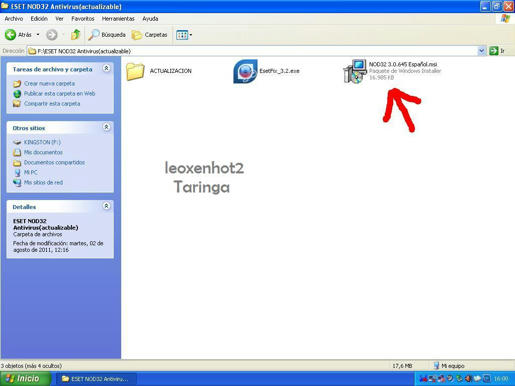Collapse the Otros sitios panel

[106, 127]
